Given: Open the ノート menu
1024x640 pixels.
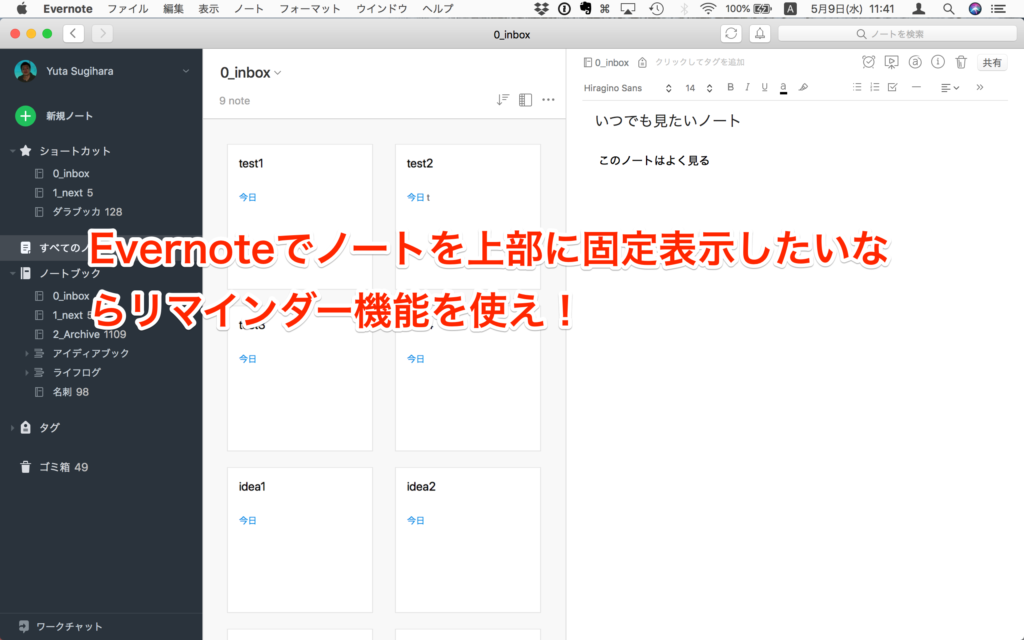Looking at the screenshot, I should click(x=249, y=8).
